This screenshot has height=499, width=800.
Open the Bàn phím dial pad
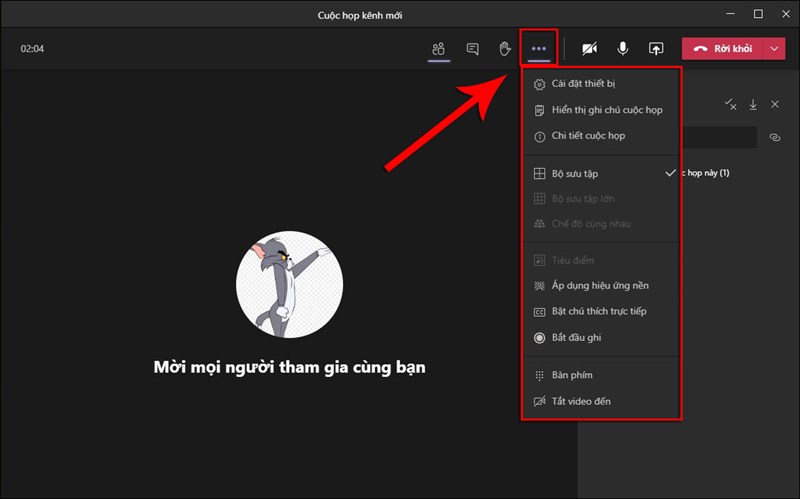(x=602, y=375)
